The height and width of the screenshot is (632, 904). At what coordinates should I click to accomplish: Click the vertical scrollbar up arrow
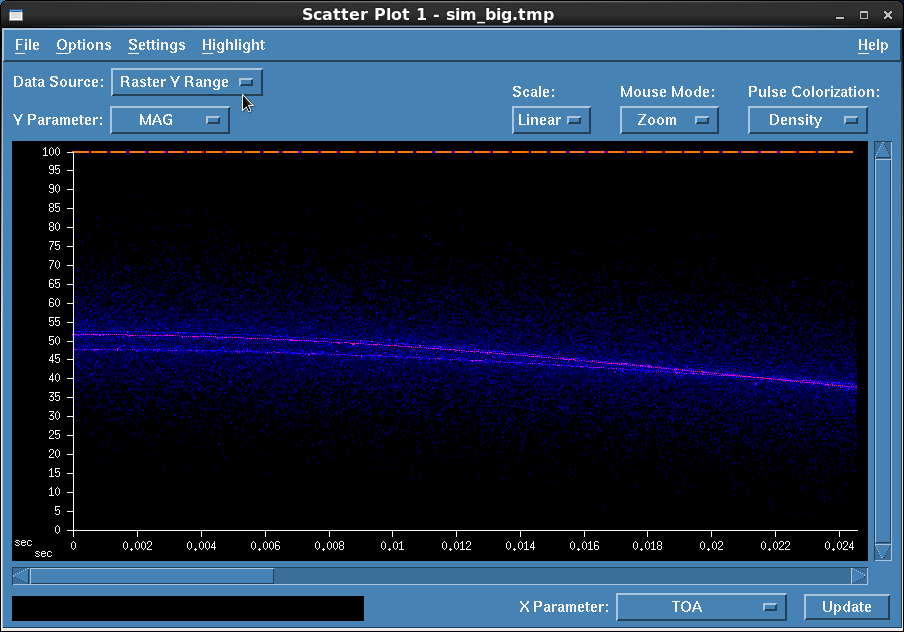(882, 150)
